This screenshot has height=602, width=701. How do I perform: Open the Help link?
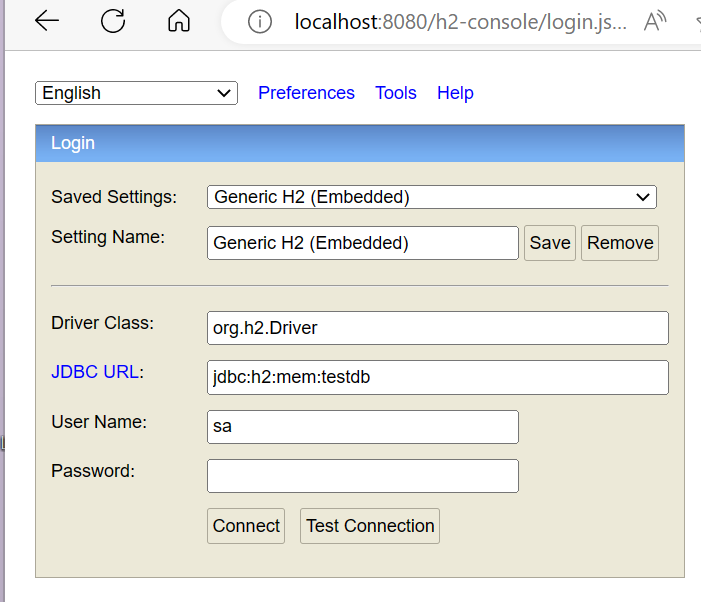pyautogui.click(x=455, y=93)
